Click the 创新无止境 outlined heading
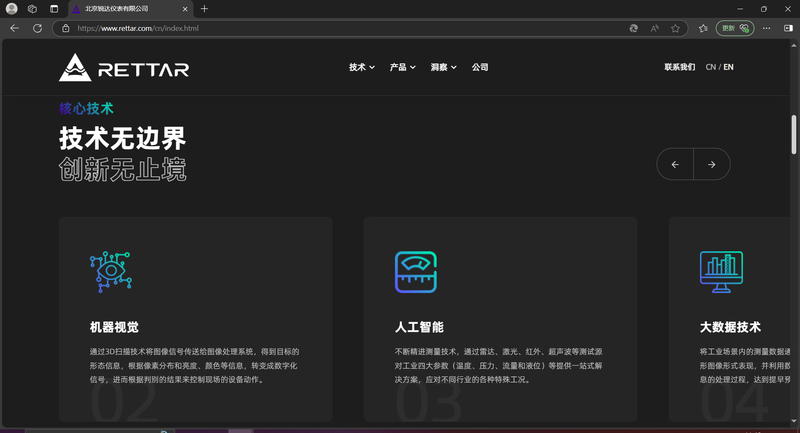The width and height of the screenshot is (800, 433). point(122,169)
